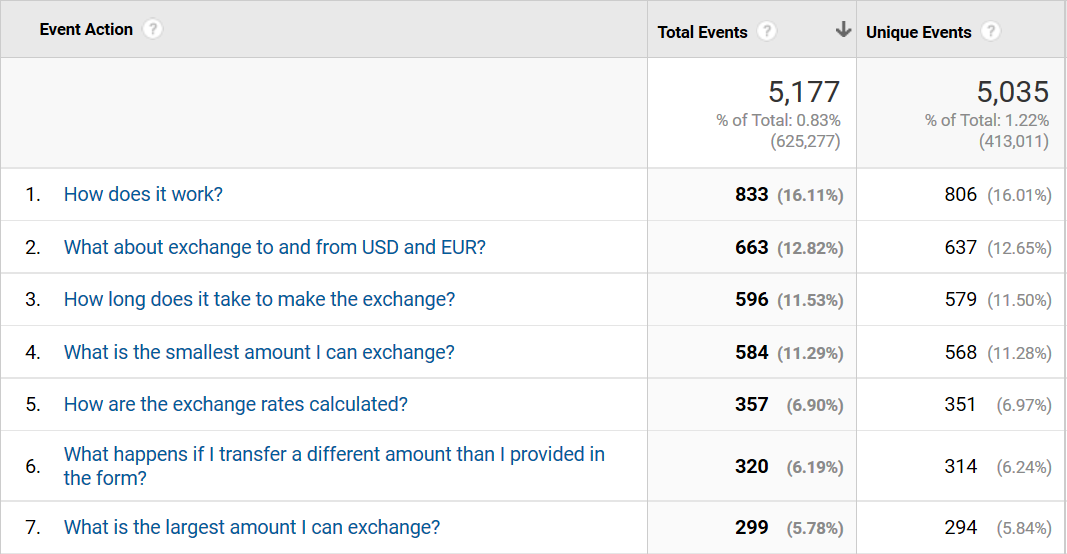The image size is (1067, 554).
Task: Open 'How are the exchange rates calculated?' link
Action: click(x=235, y=405)
